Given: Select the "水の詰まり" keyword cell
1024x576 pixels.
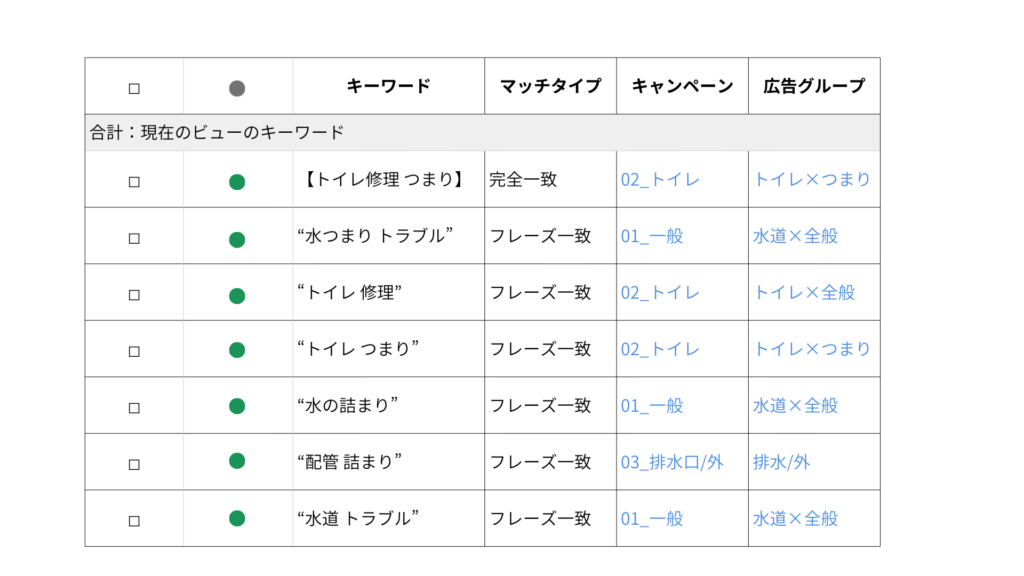Looking at the screenshot, I should (348, 405).
